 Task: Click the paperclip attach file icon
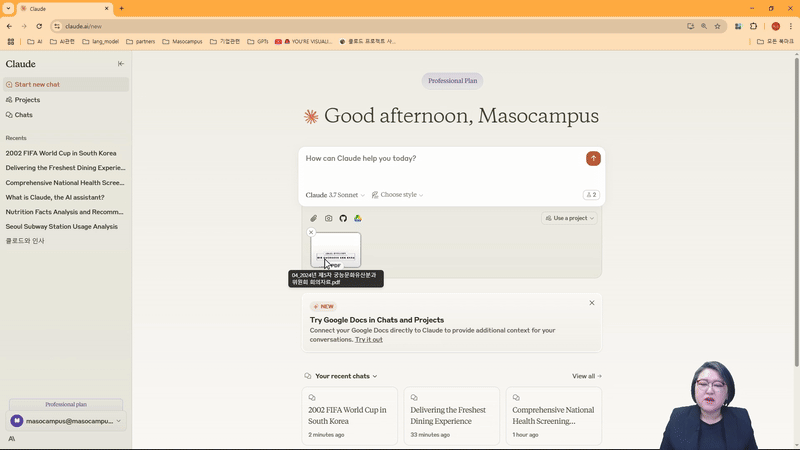click(x=313, y=218)
